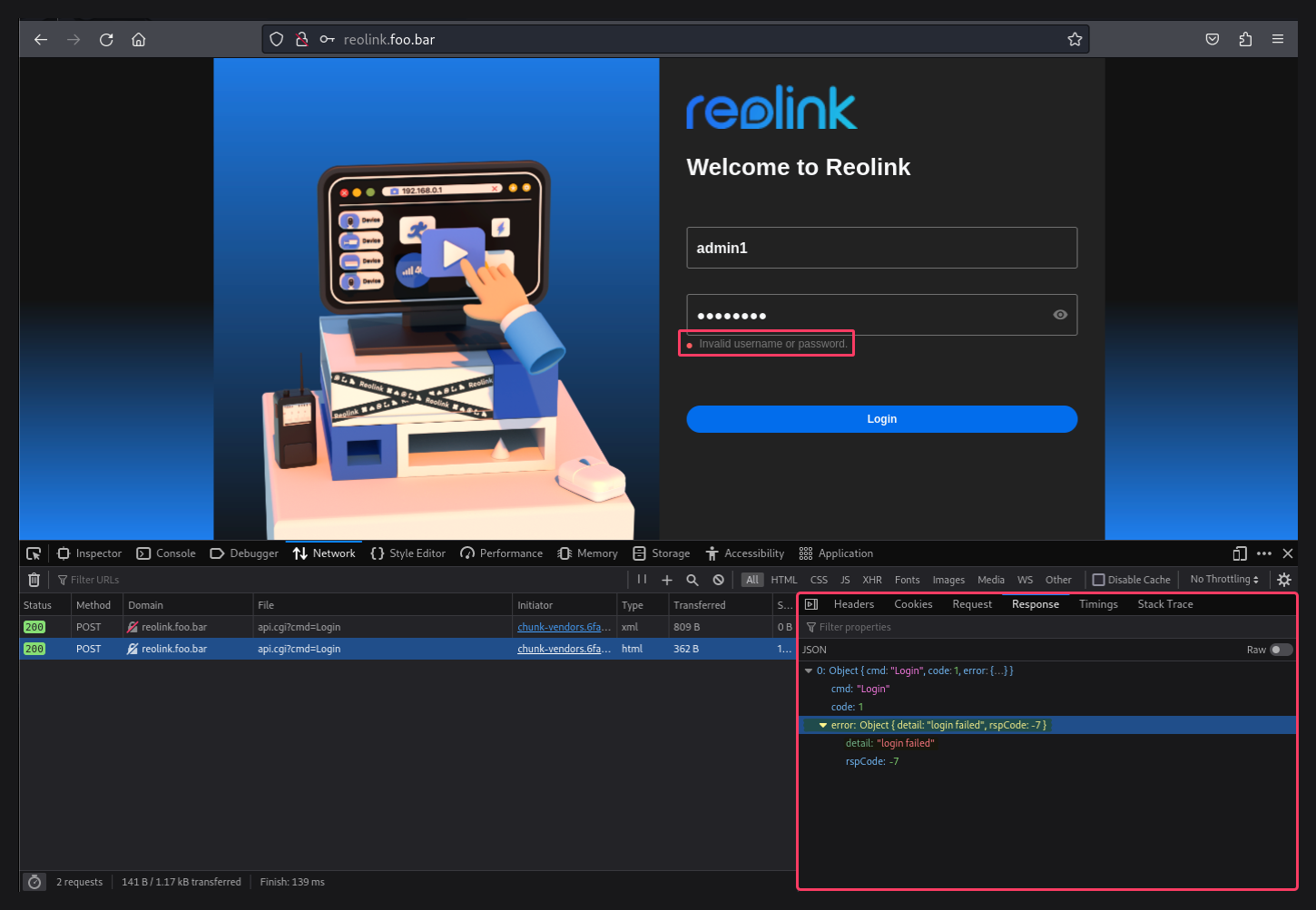Open chunk-vendors initiator link in html row
The height and width of the screenshot is (910, 1316).
coord(564,649)
